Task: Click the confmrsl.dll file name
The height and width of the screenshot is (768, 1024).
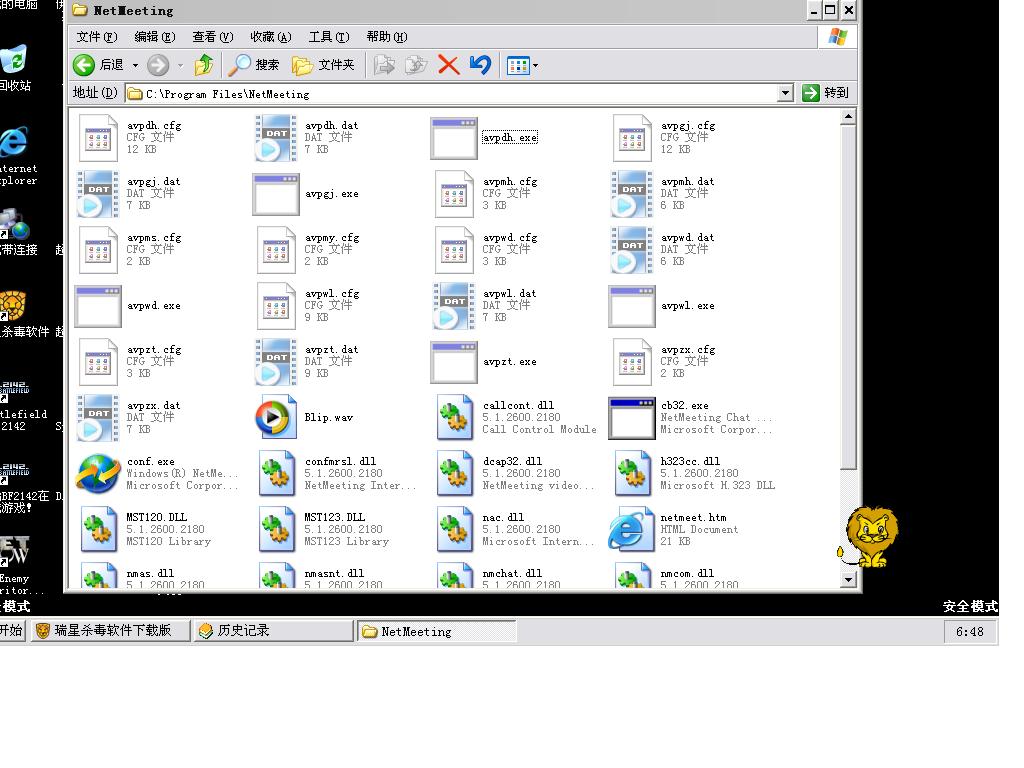Action: click(x=340, y=461)
